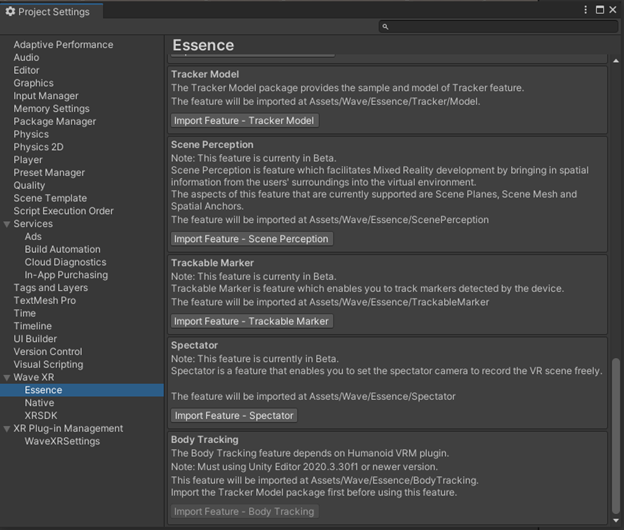Click Import Feature - Scene Perception button

click(x=252, y=239)
